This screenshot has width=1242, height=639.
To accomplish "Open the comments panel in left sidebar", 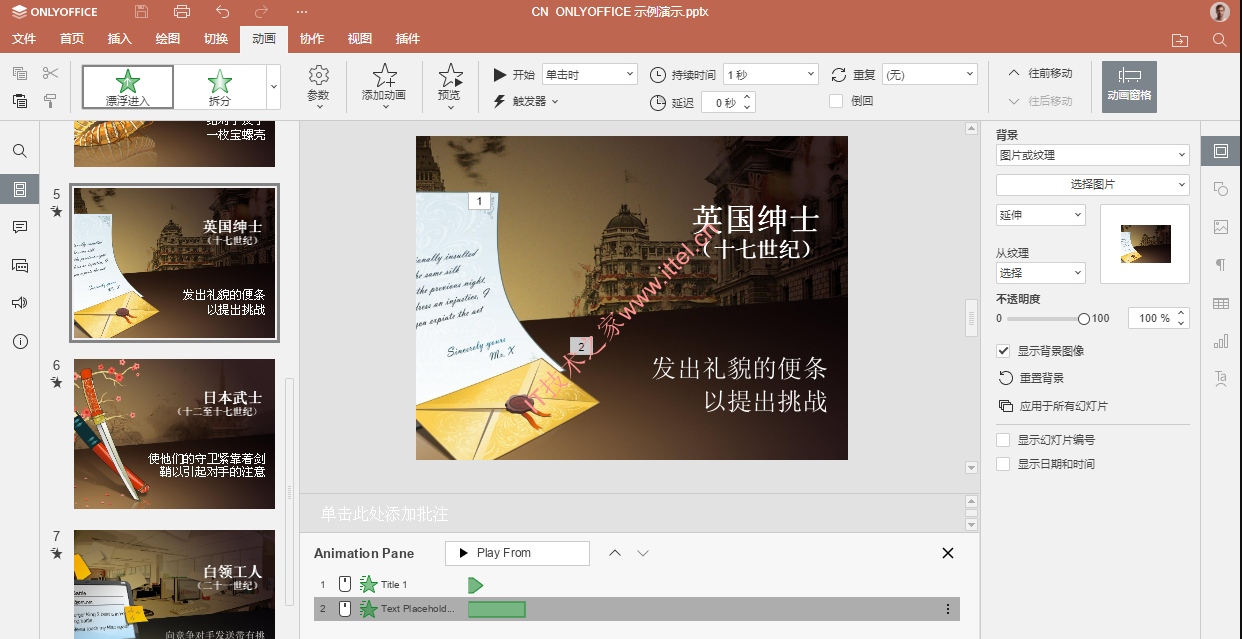I will (20, 227).
